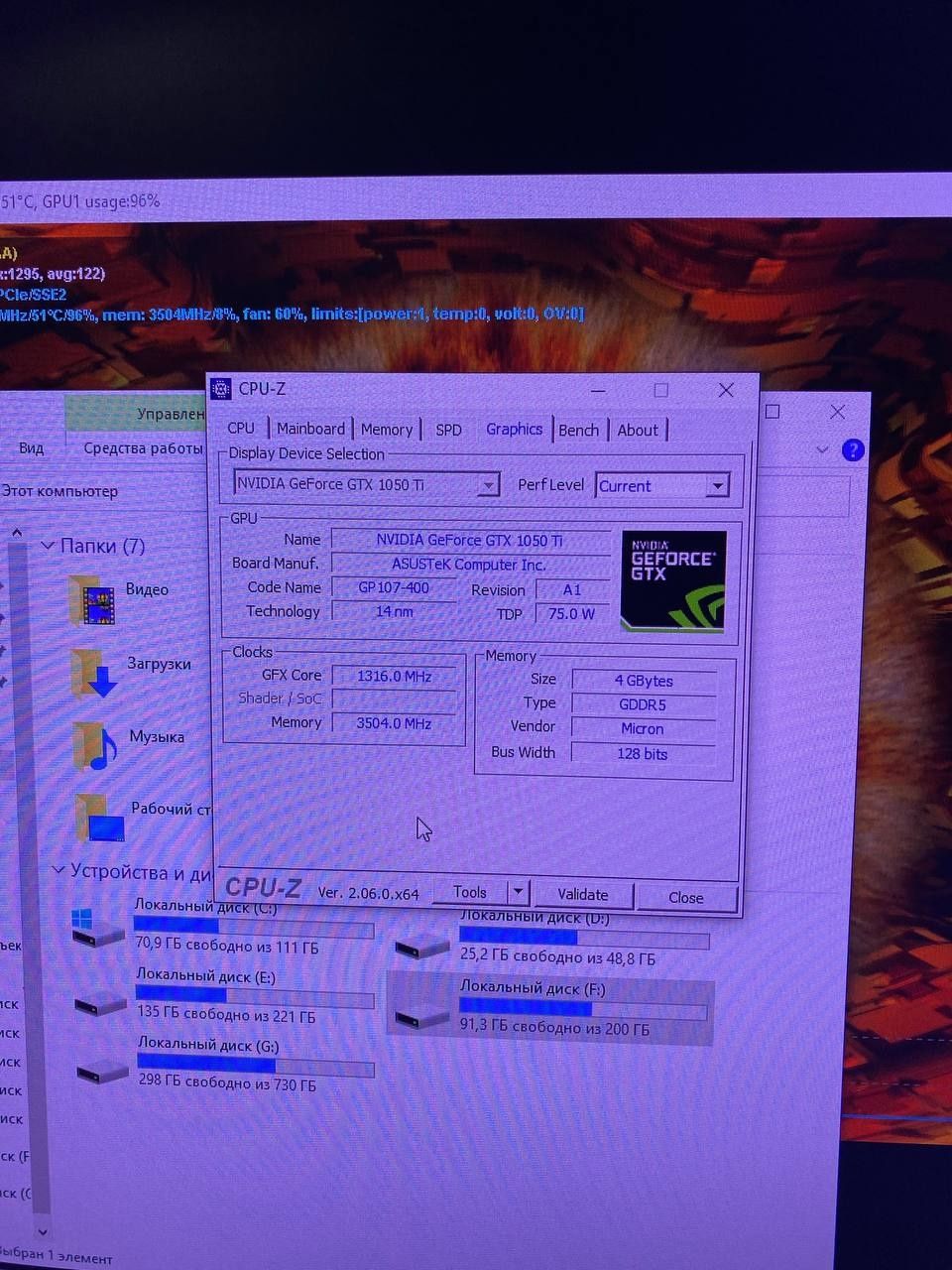The image size is (952, 1270).
Task: Open the Рабочий стол folder icon
Action: (x=100, y=818)
